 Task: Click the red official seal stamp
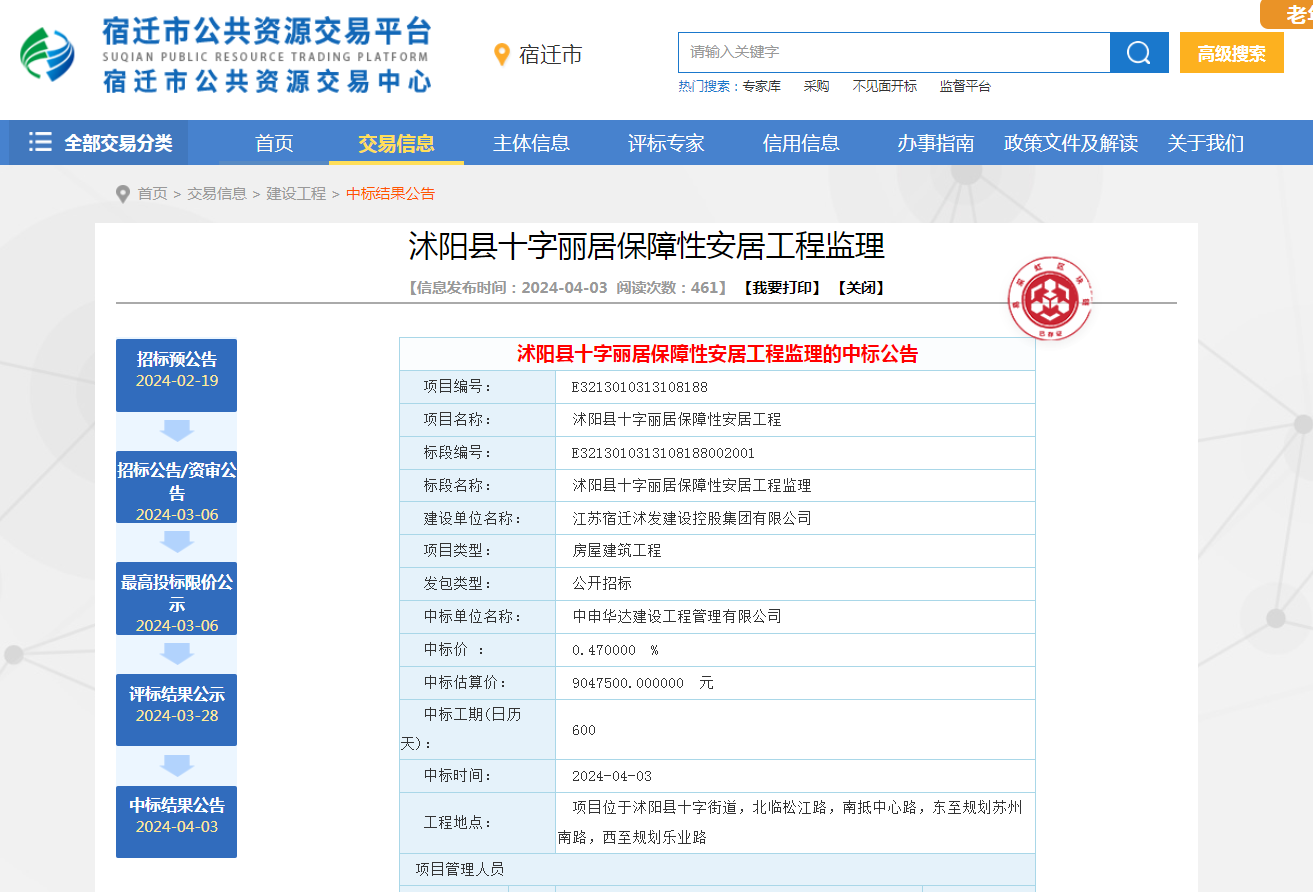point(1049,300)
